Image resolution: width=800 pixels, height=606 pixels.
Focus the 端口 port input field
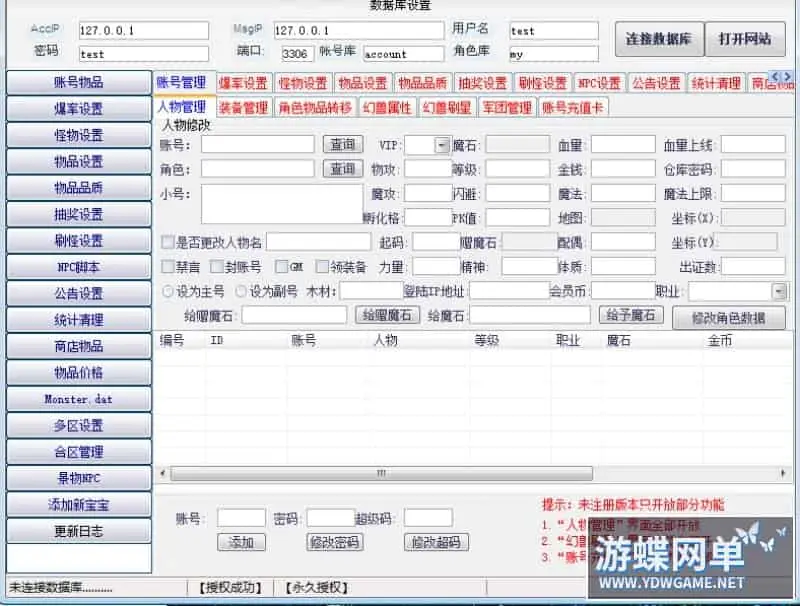point(297,54)
